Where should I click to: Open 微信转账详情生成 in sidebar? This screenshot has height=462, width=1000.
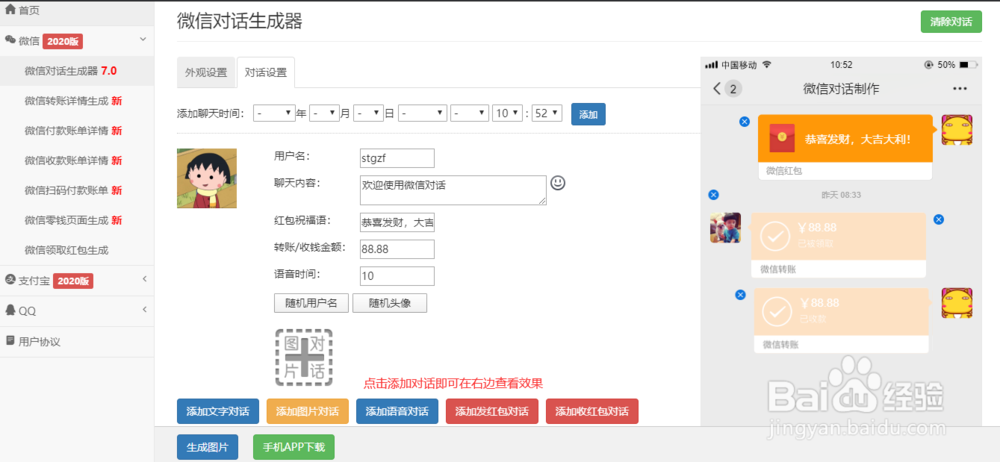73,101
